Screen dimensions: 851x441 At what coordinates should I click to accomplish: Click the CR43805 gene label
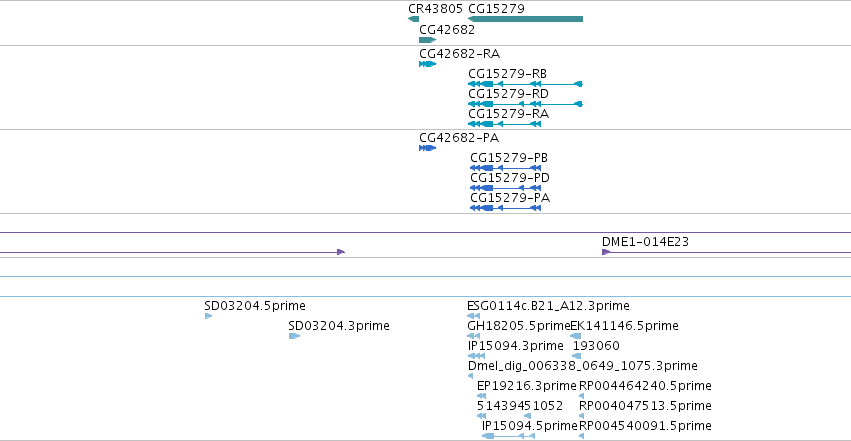point(435,9)
